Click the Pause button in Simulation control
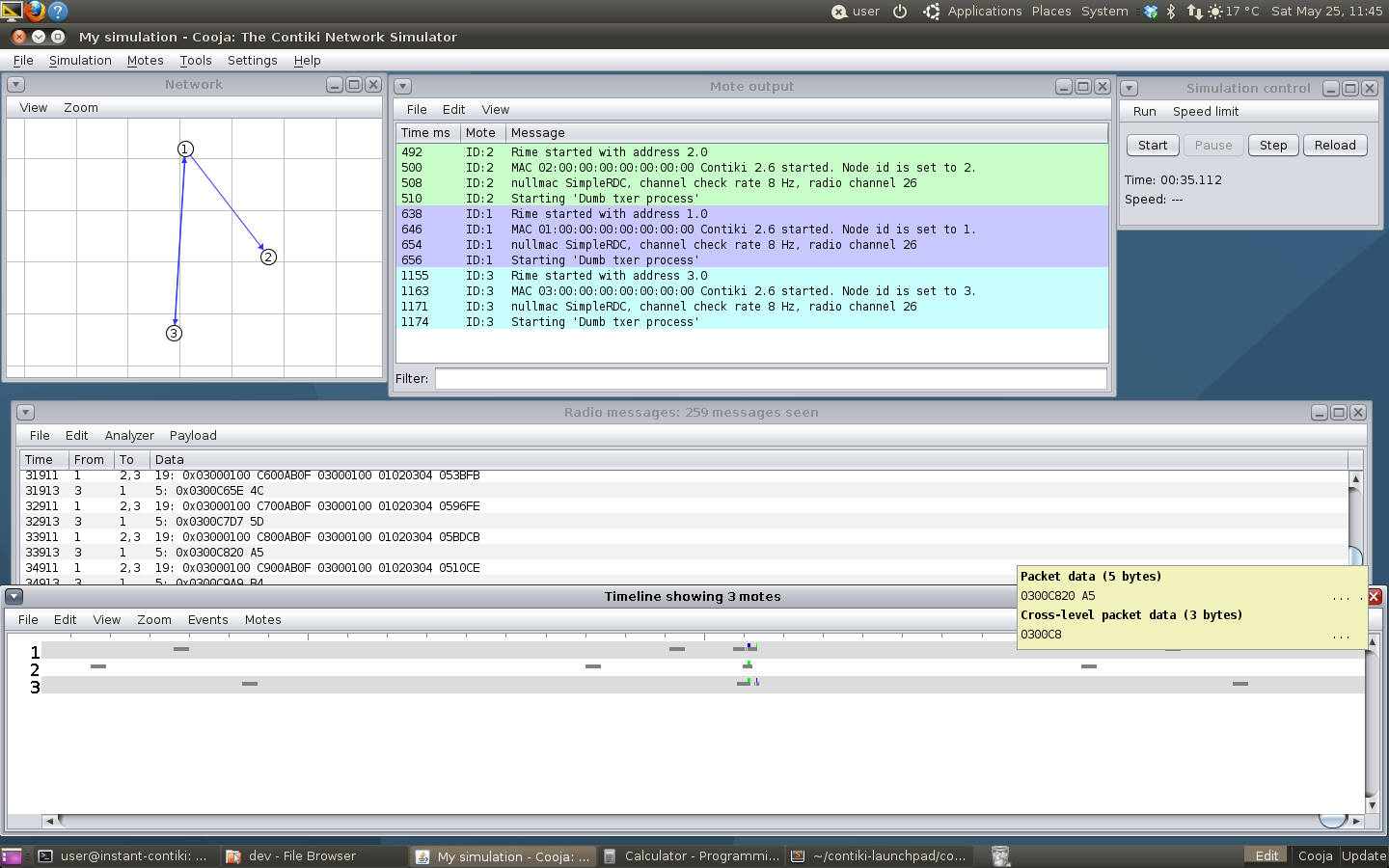The image size is (1389, 868). click(1213, 146)
